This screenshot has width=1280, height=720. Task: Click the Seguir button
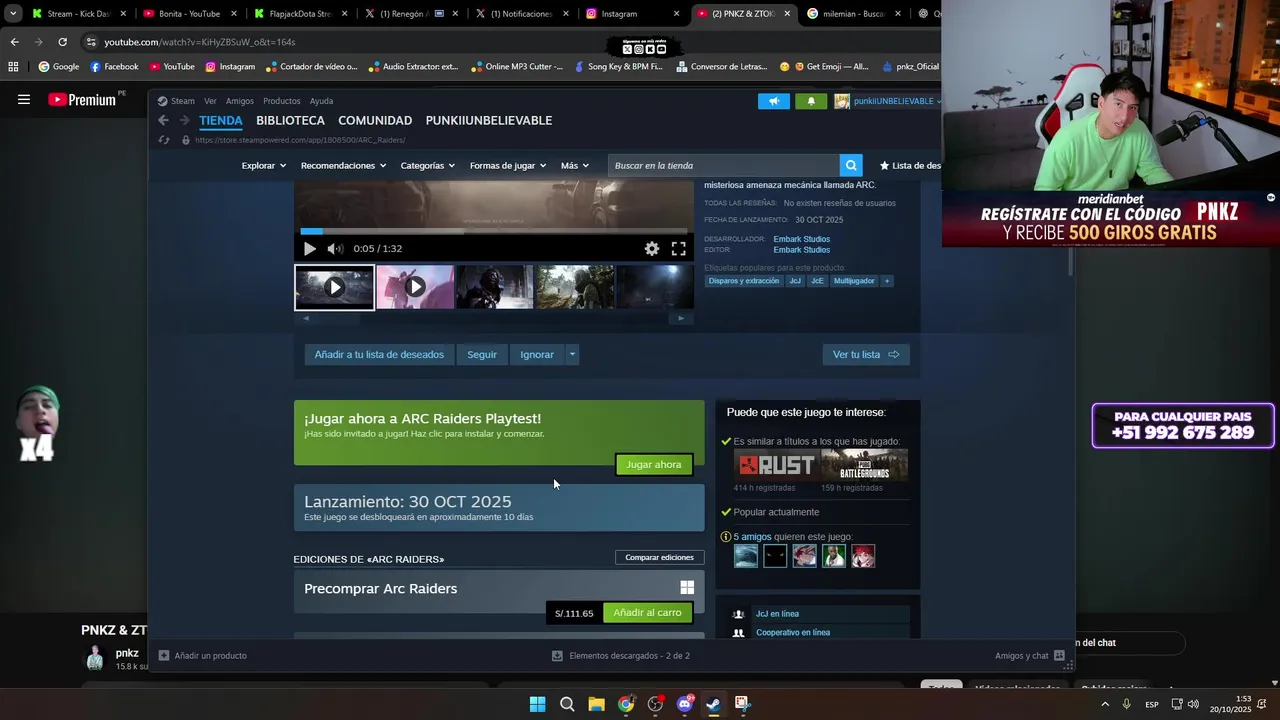[482, 354]
